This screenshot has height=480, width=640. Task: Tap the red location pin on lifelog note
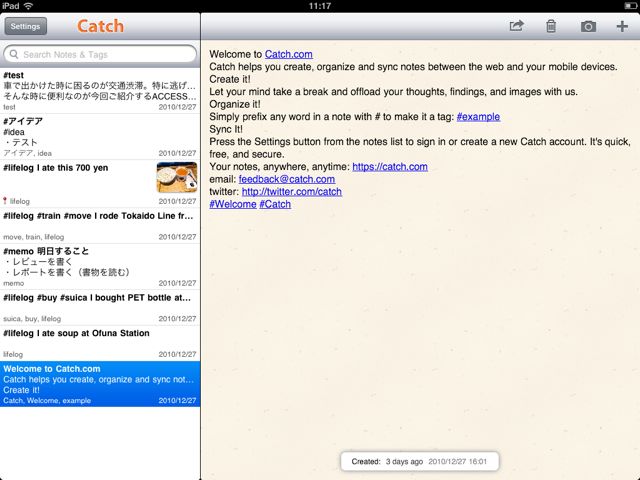click(x=5, y=201)
